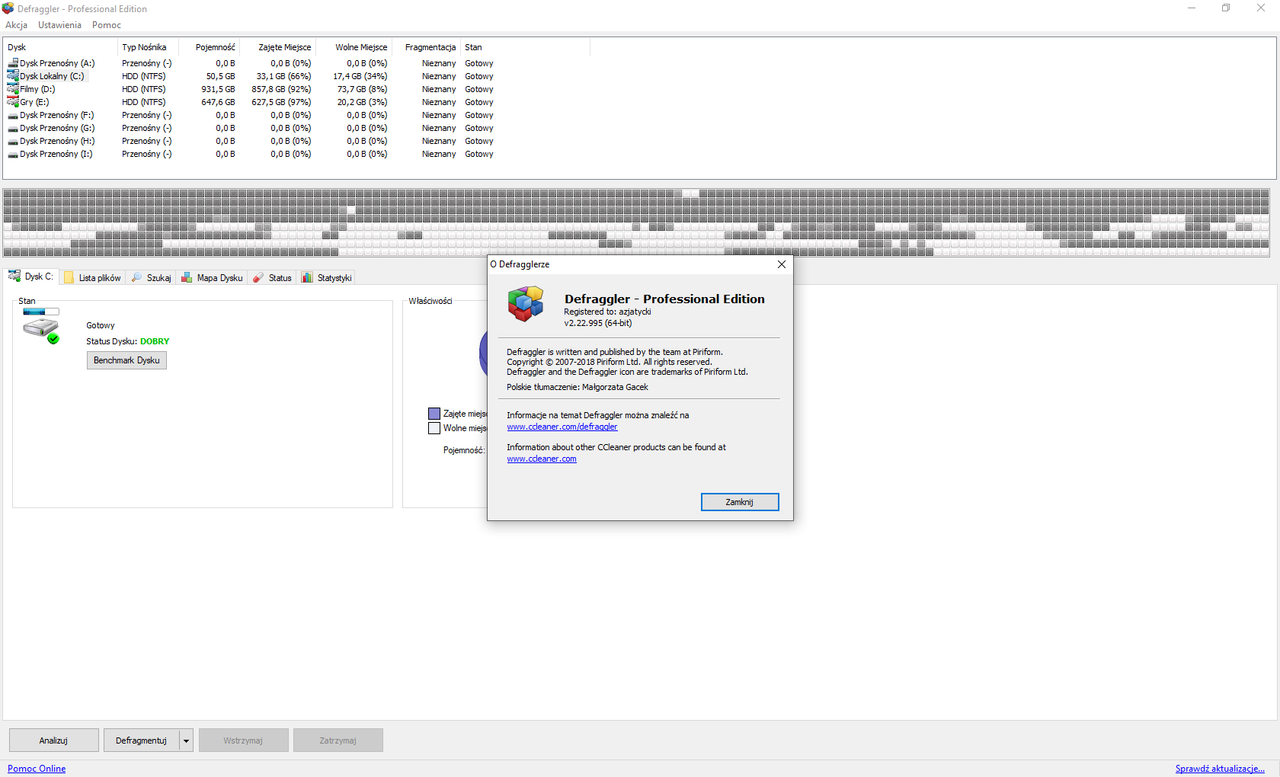Click the Benchmark Dysku button

pos(127,360)
